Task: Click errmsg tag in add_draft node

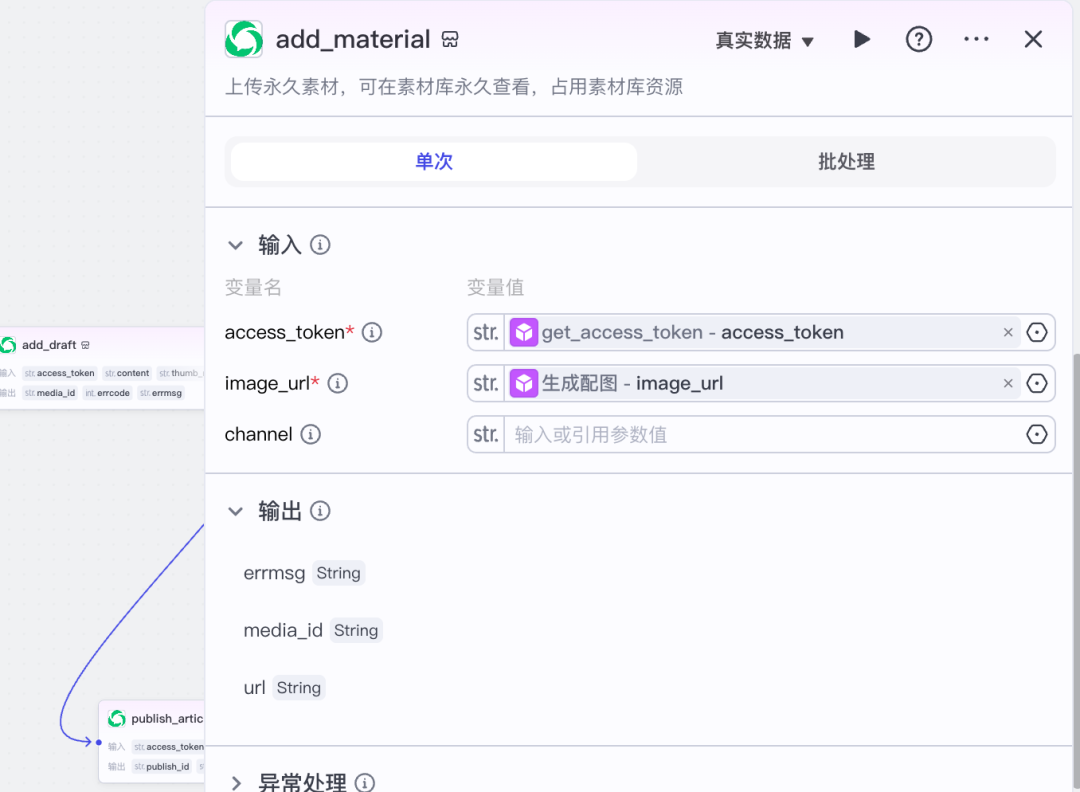Action: [x=161, y=393]
